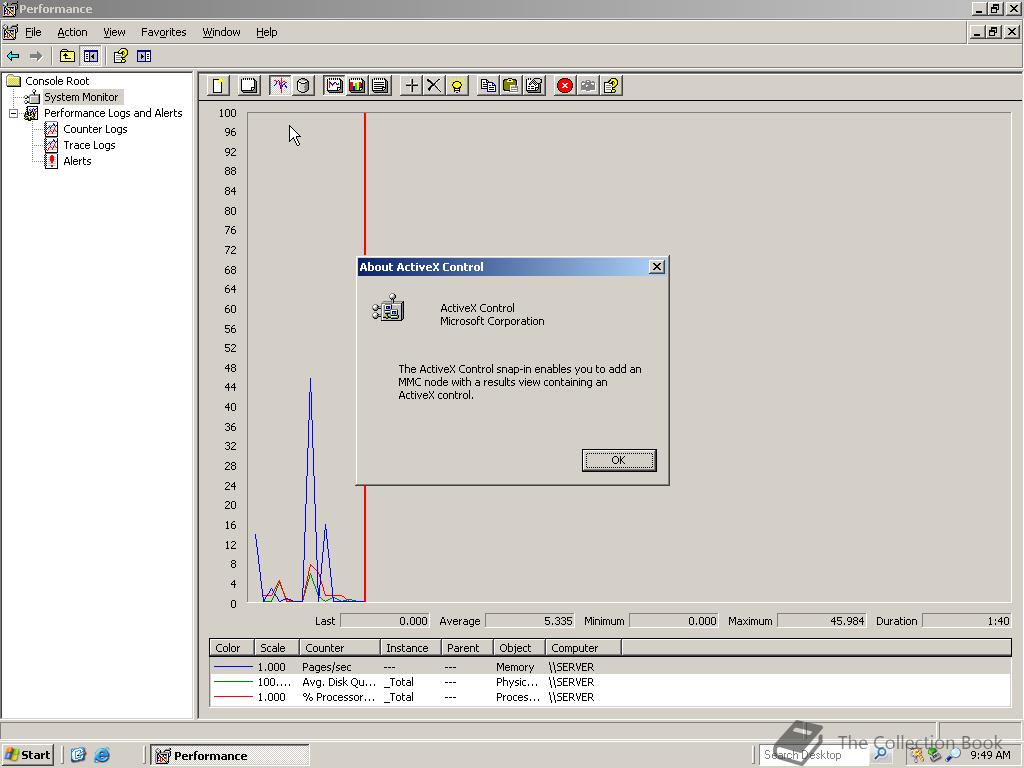Click the red Freeze Display icon
This screenshot has width=1024, height=768.
point(565,86)
